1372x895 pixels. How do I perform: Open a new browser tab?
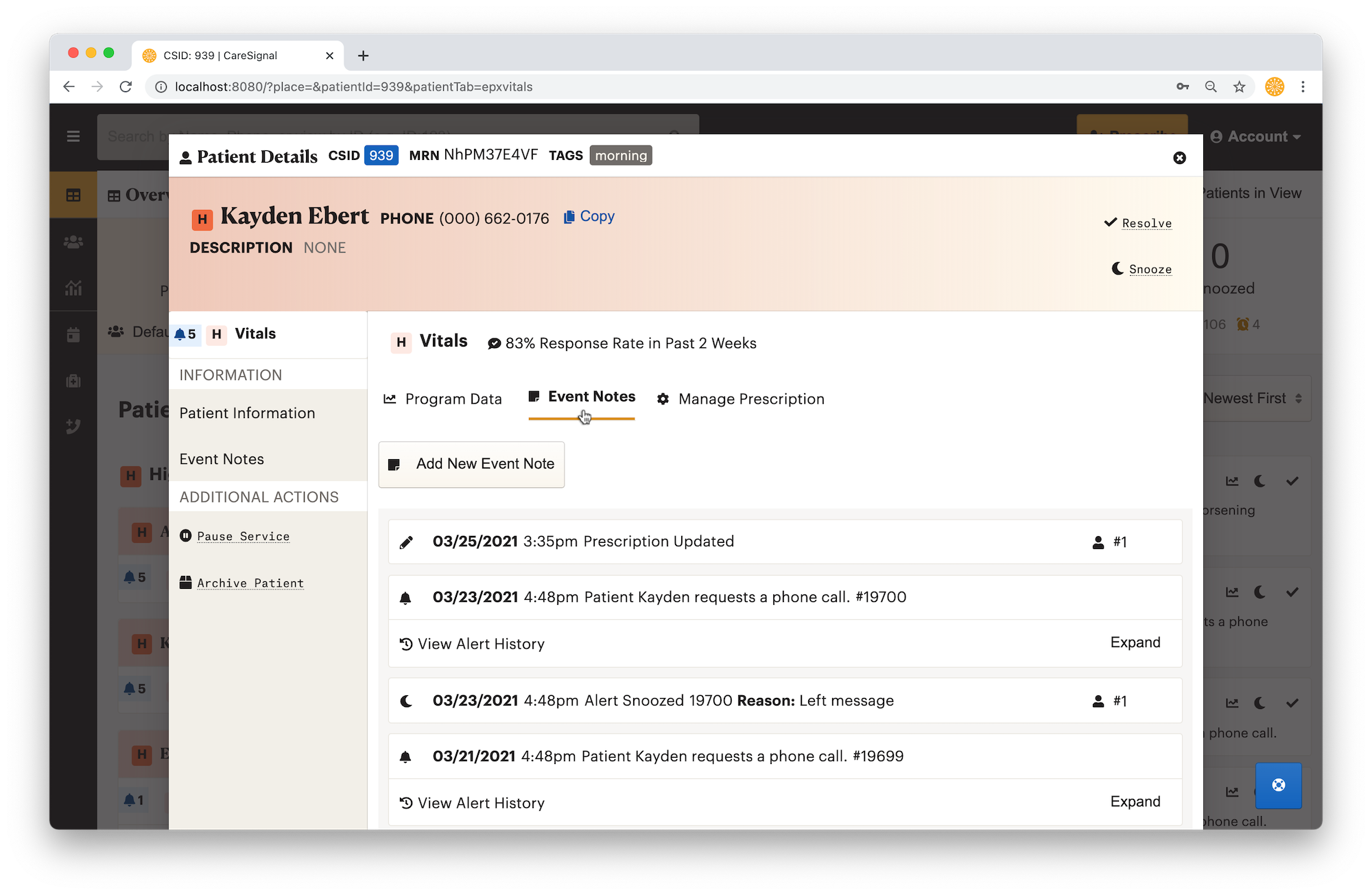click(x=363, y=56)
